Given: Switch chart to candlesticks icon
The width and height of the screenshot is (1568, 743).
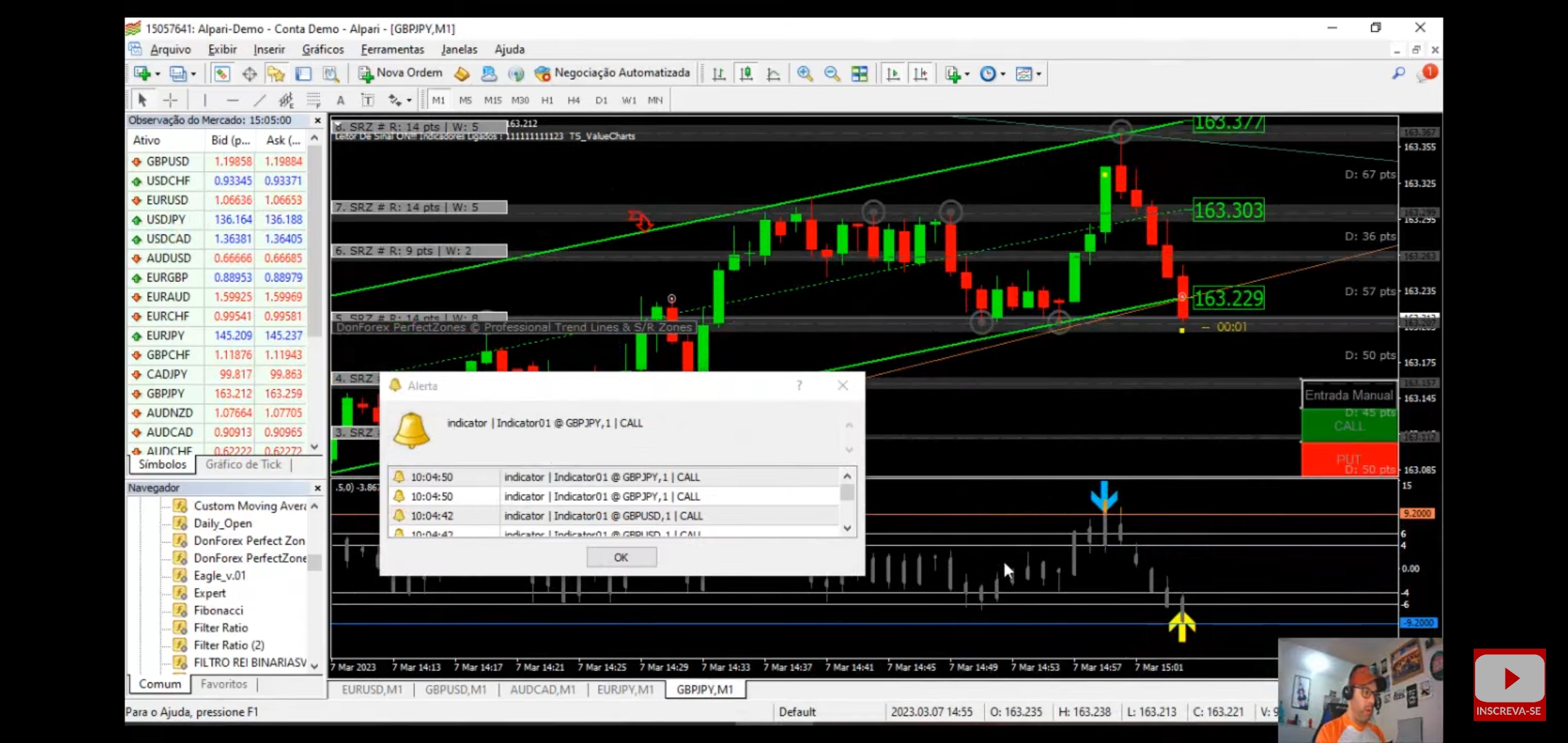Looking at the screenshot, I should point(746,73).
